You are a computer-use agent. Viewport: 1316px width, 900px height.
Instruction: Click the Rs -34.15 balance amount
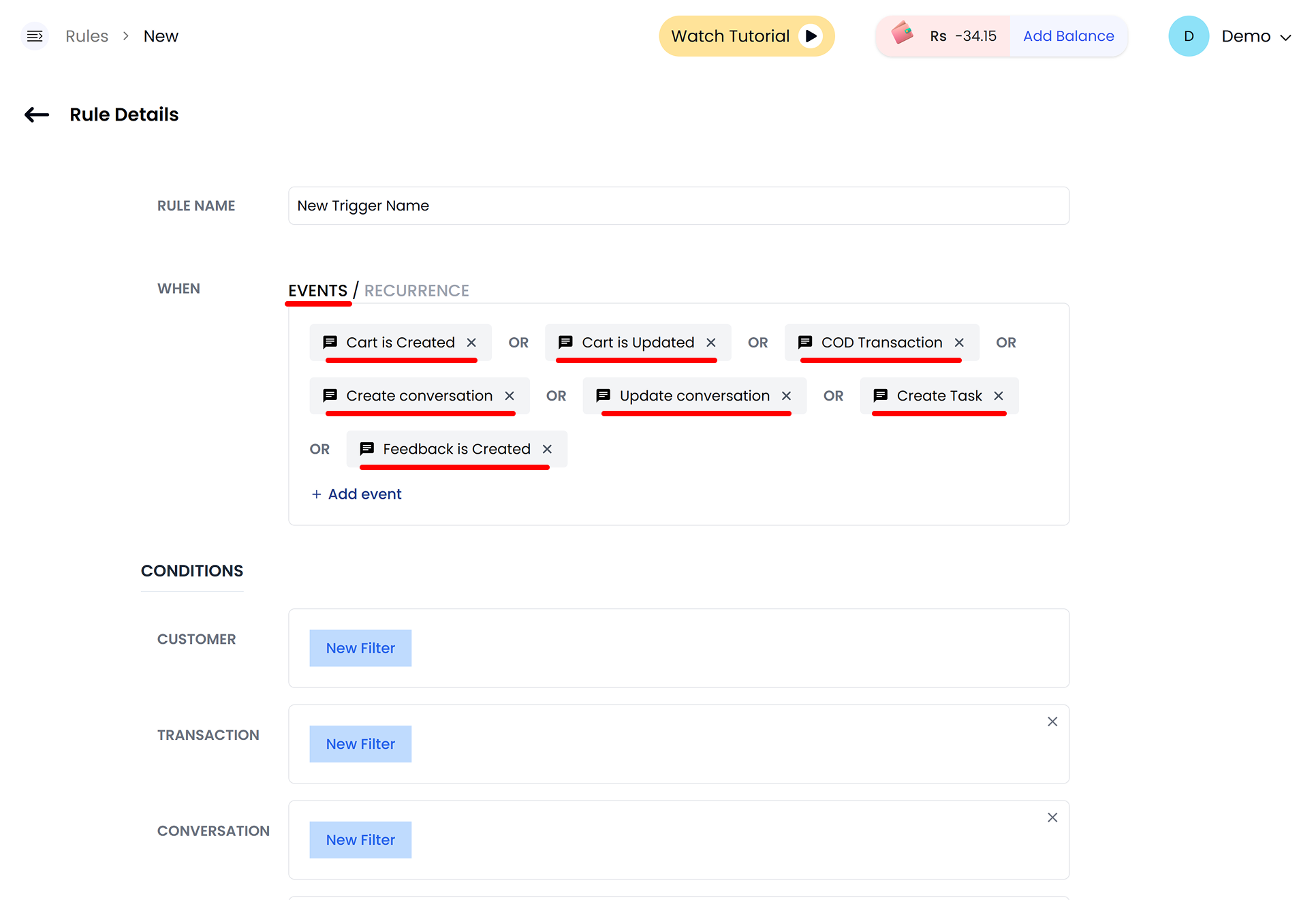[x=963, y=36]
